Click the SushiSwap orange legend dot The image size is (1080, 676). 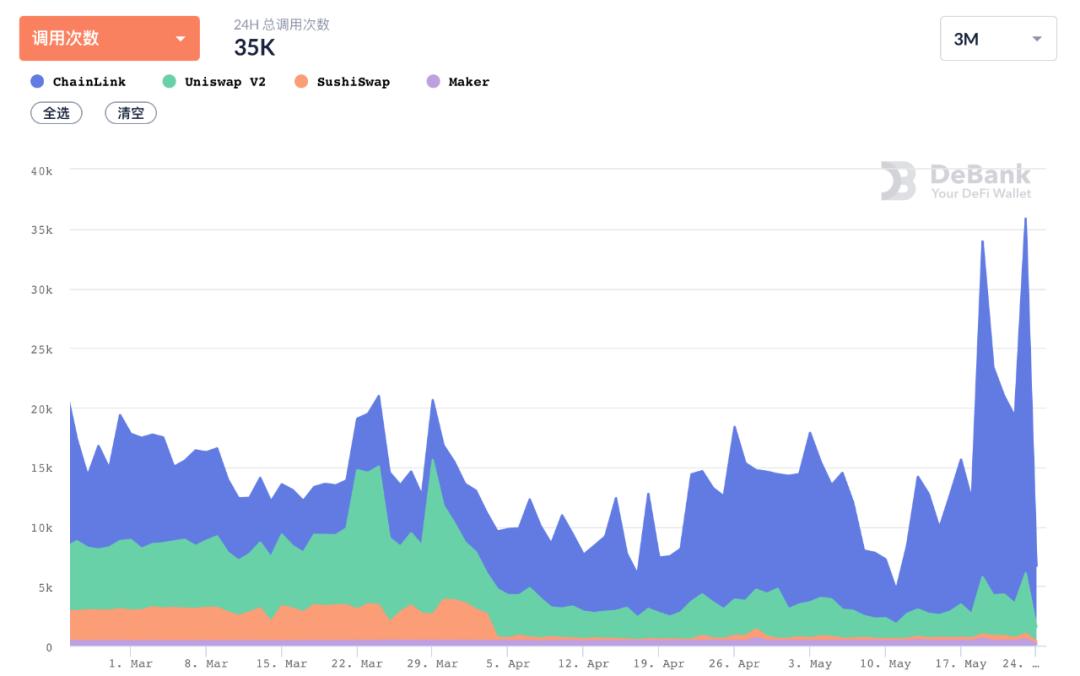tap(302, 82)
